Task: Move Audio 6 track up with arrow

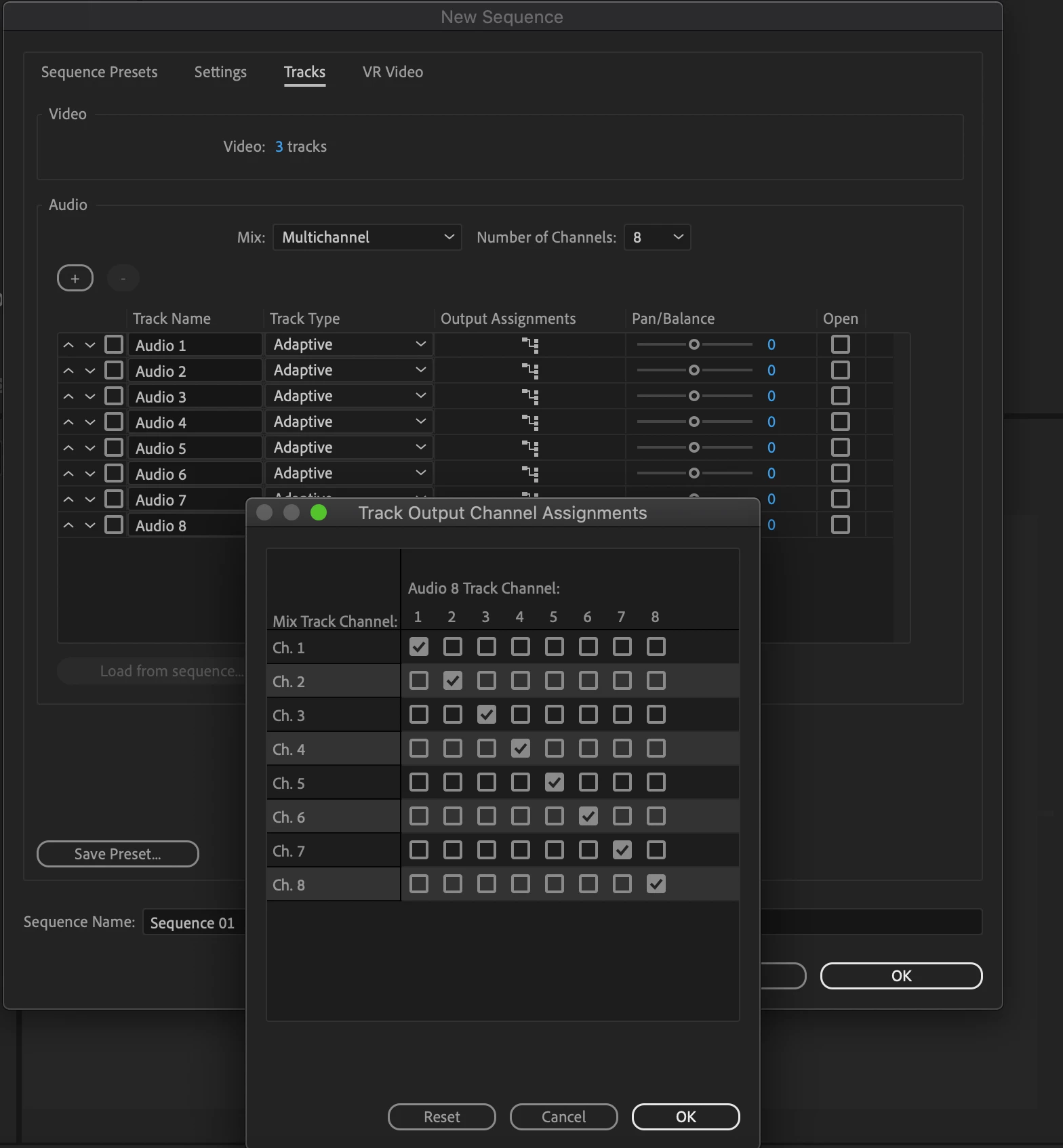Action: click(68, 474)
